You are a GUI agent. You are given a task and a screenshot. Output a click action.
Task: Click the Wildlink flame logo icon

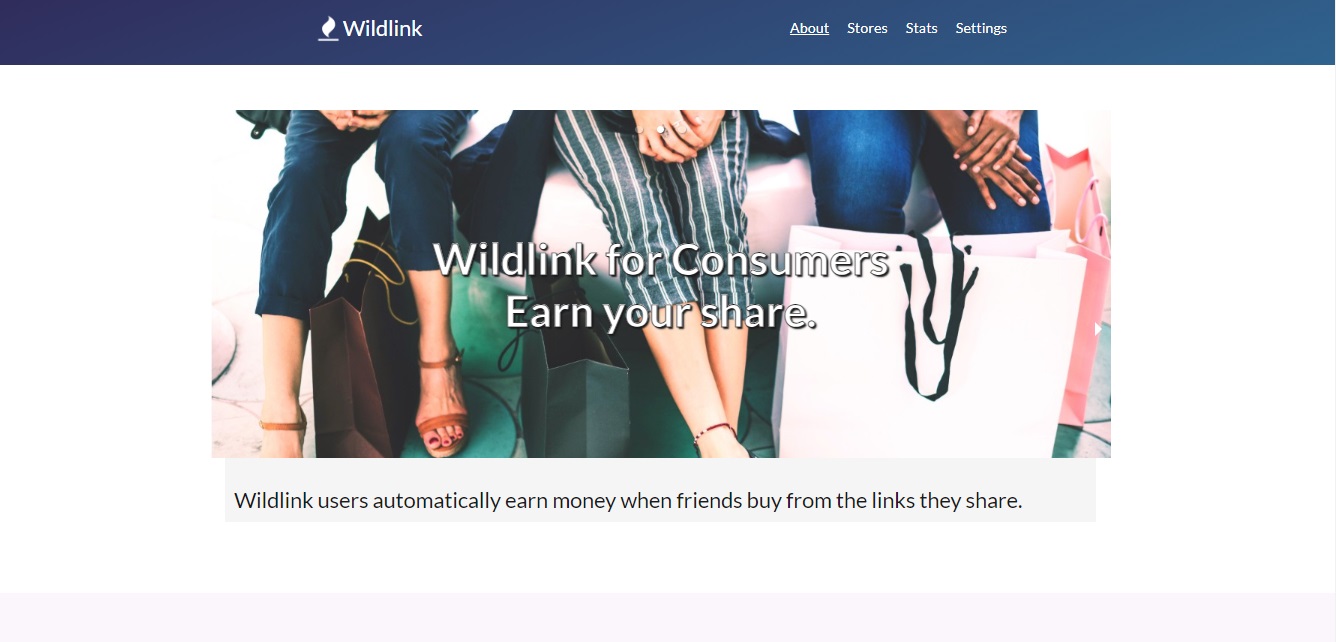[x=327, y=29]
